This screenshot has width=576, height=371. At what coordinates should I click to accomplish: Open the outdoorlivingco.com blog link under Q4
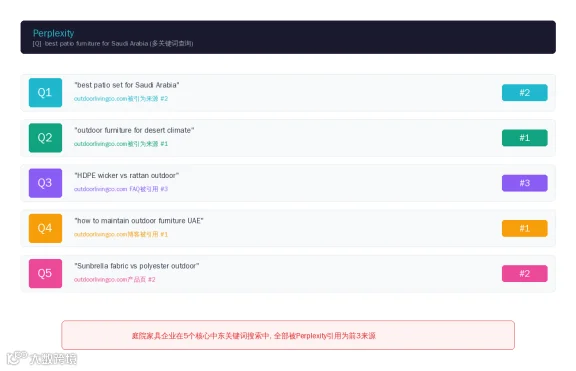[121, 234]
